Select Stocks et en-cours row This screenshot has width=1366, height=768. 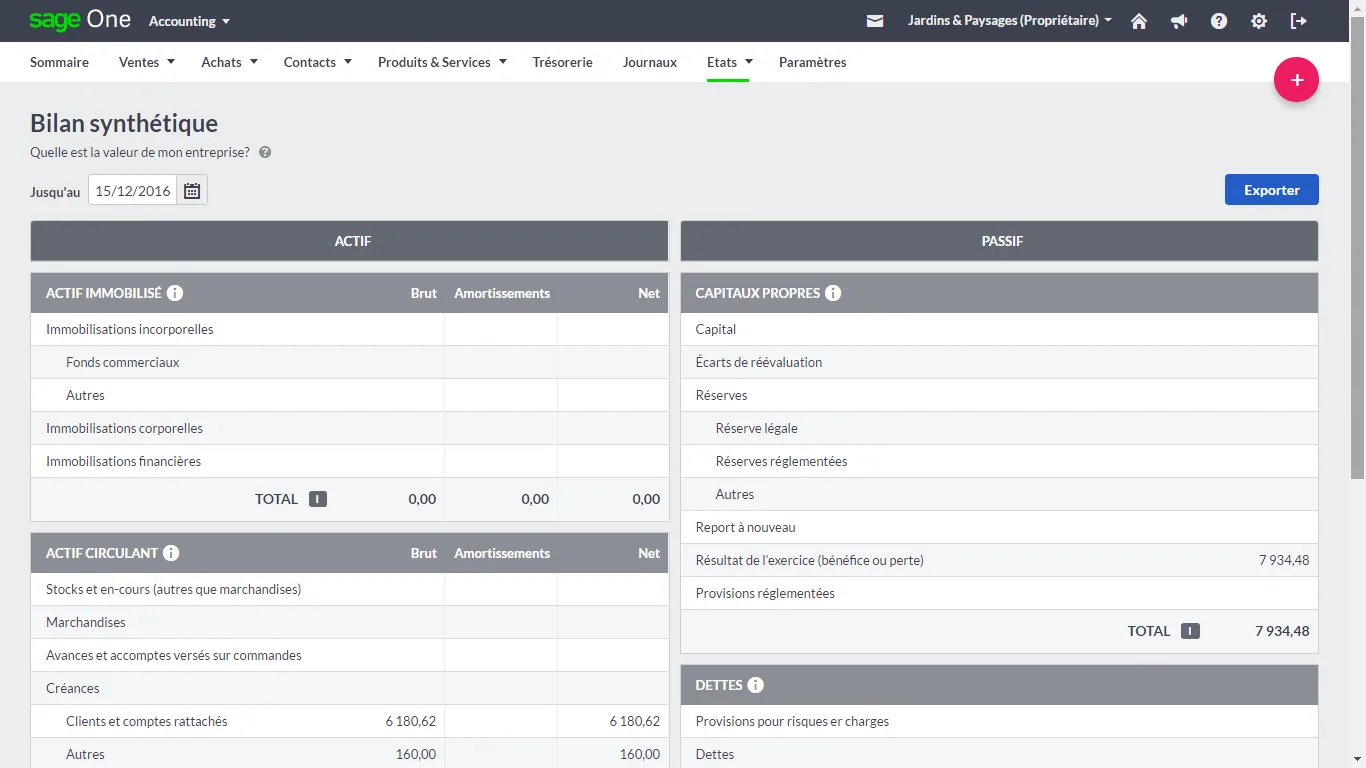(349, 589)
